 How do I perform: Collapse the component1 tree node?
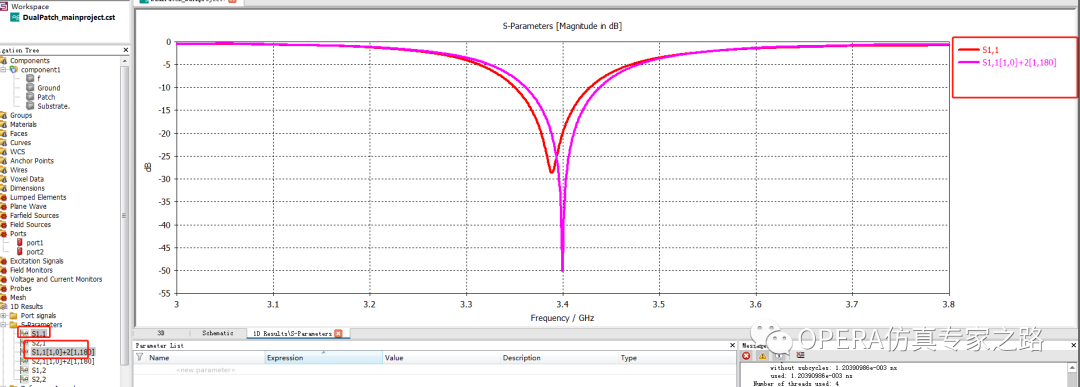4,70
